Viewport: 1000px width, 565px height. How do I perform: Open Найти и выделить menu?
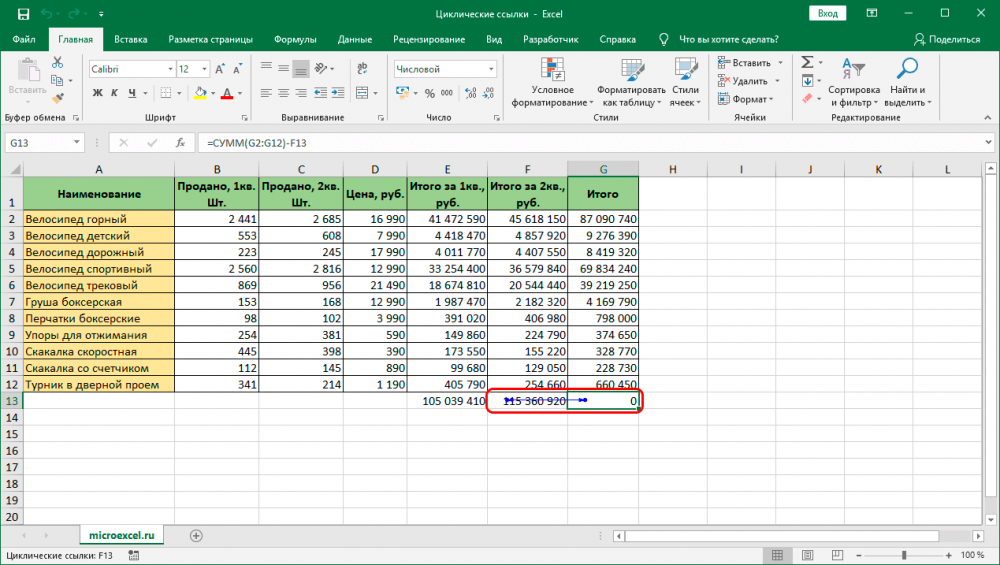(x=908, y=82)
